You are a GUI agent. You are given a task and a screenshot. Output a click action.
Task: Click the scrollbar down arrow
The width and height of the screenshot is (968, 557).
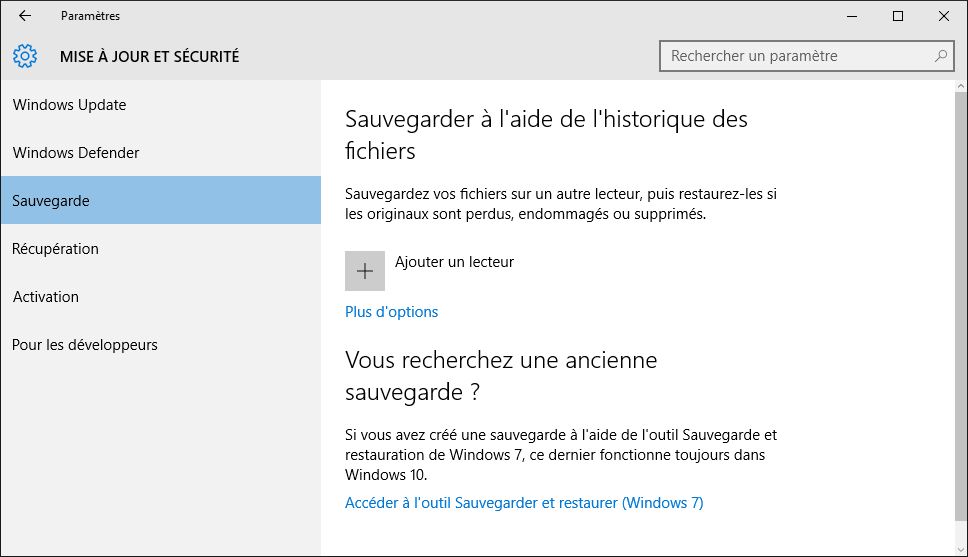click(x=959, y=548)
